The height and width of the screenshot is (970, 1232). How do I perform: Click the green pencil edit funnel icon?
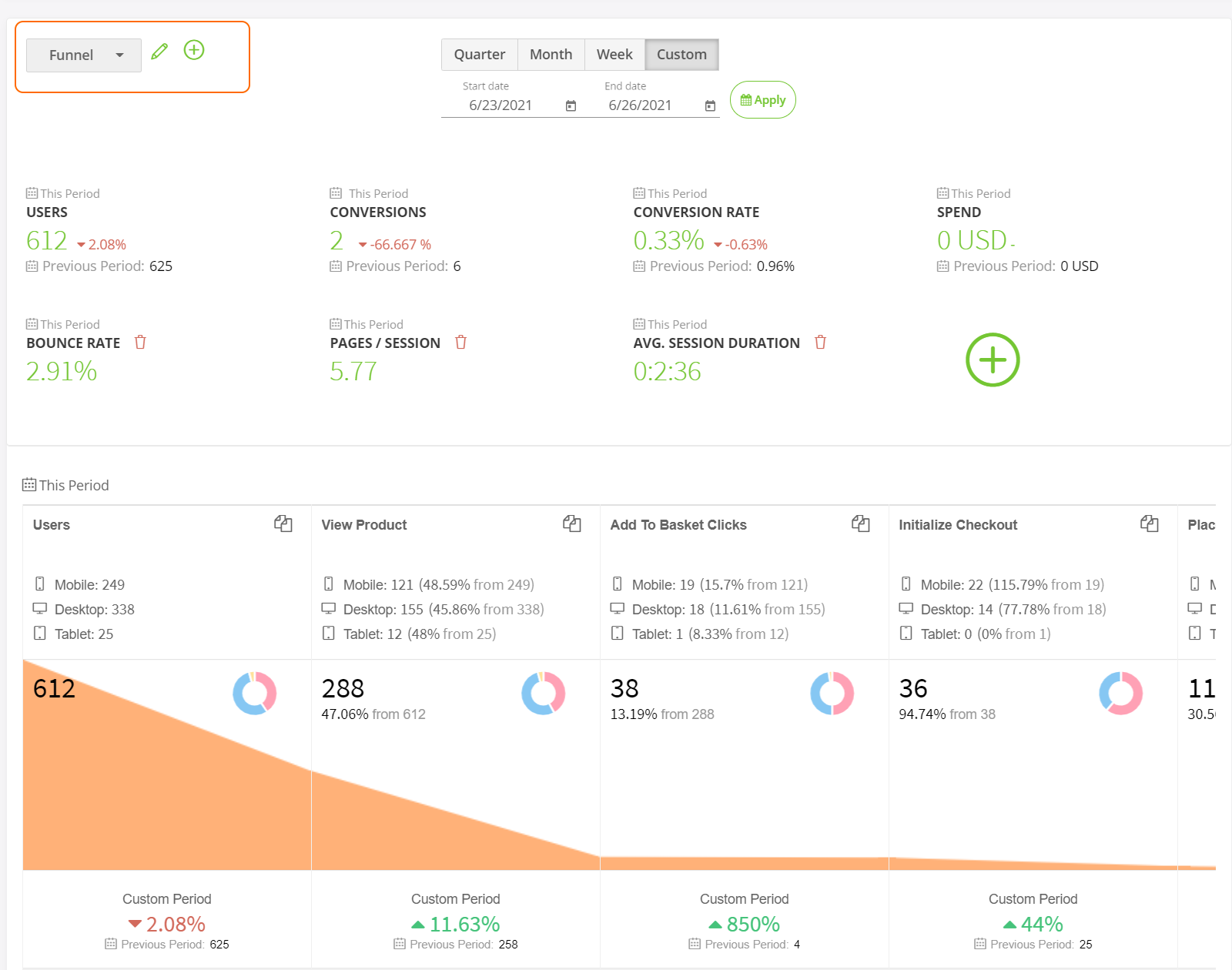(x=159, y=52)
